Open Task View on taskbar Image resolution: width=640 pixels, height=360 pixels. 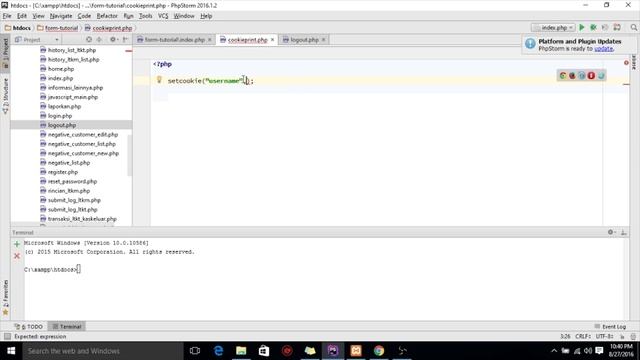pyautogui.click(x=195, y=351)
